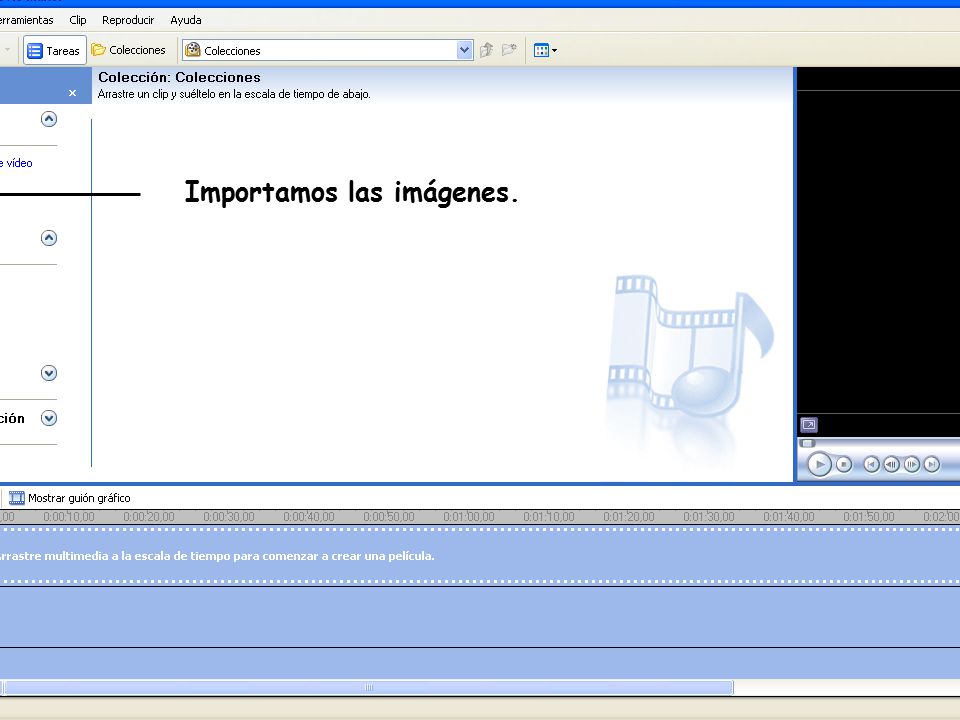The height and width of the screenshot is (720, 960).
Task: Open the partially visible Herramientas menu
Action: (26, 20)
